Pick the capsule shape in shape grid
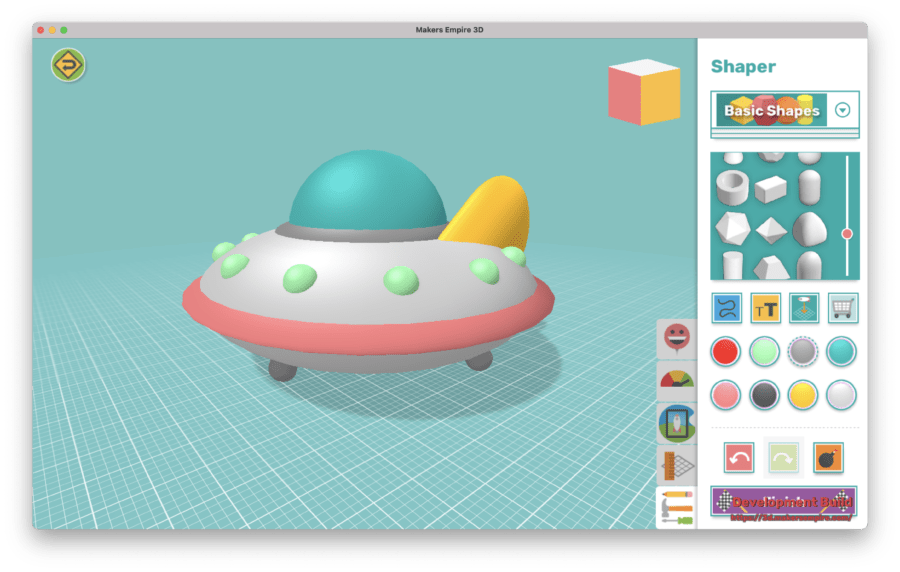 click(809, 187)
